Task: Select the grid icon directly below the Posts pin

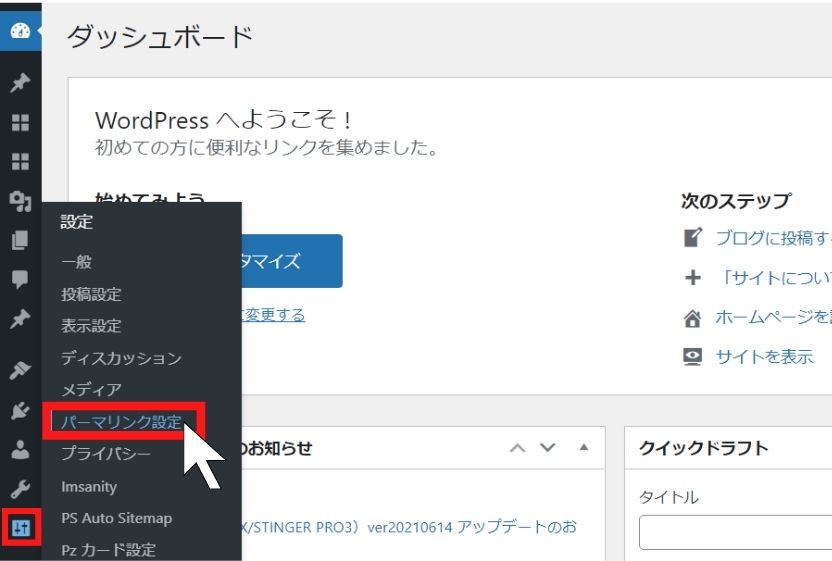Action: point(20,123)
